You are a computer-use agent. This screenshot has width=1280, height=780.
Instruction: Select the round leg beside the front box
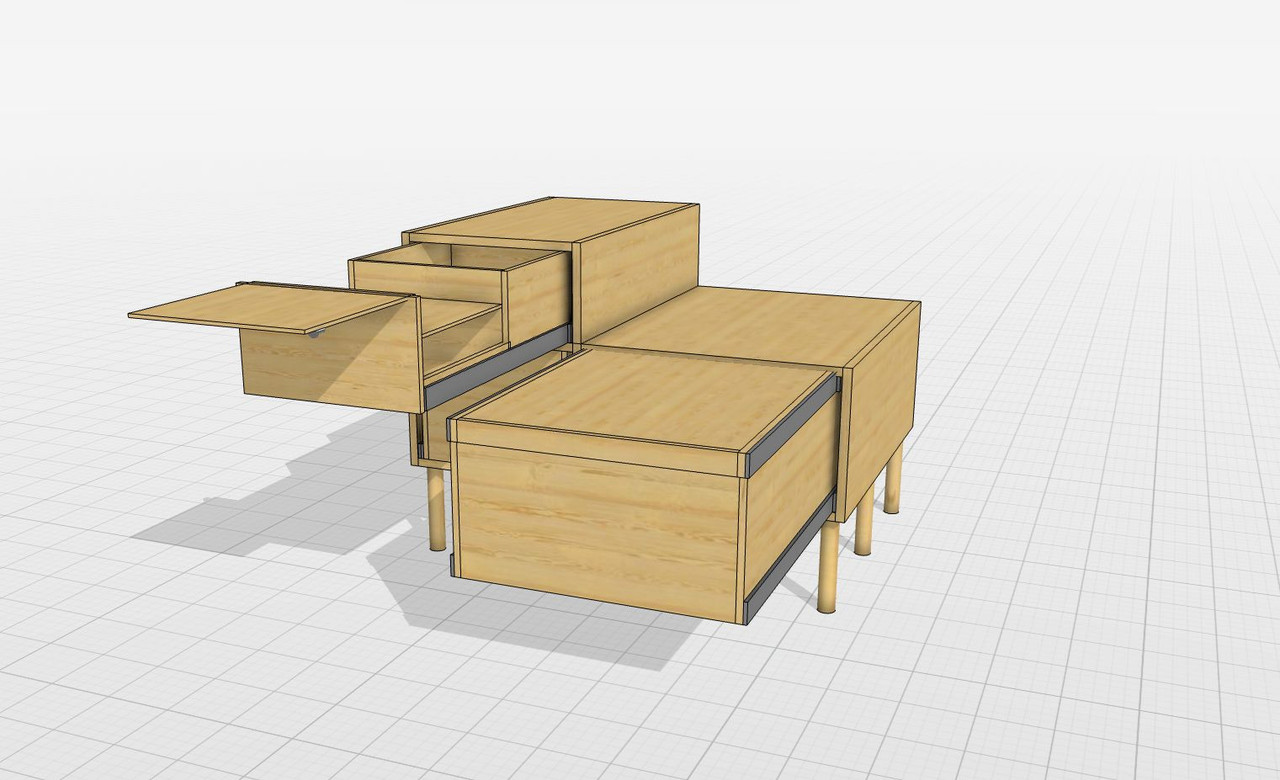(x=828, y=566)
